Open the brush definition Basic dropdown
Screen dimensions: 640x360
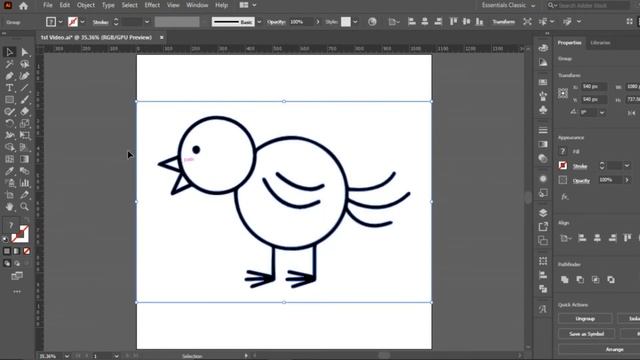pos(259,22)
